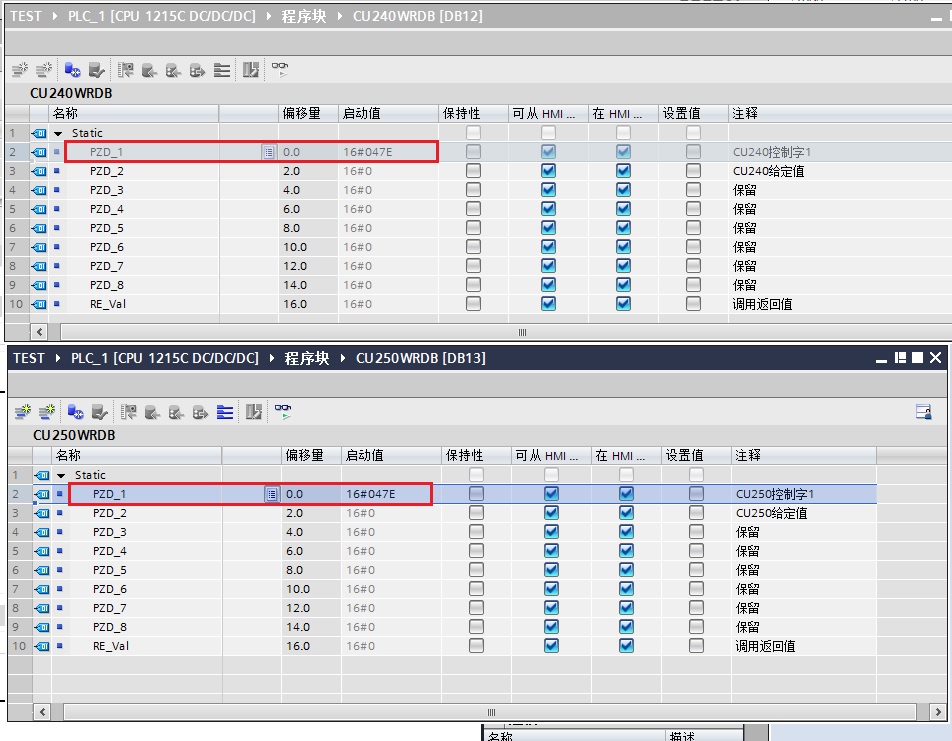
Task: Click 设置值 column header in CU240WRDB table
Action: pyautogui.click(x=693, y=114)
